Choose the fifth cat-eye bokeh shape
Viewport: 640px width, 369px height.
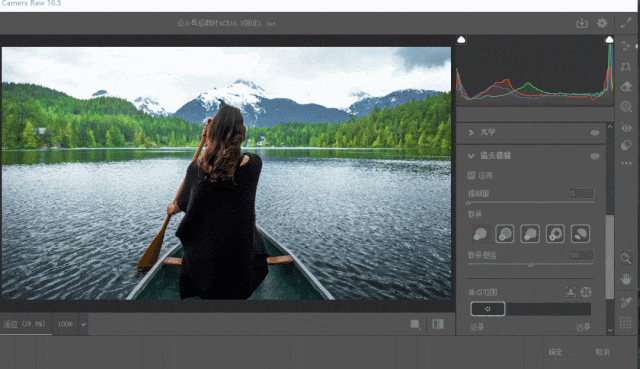click(580, 234)
